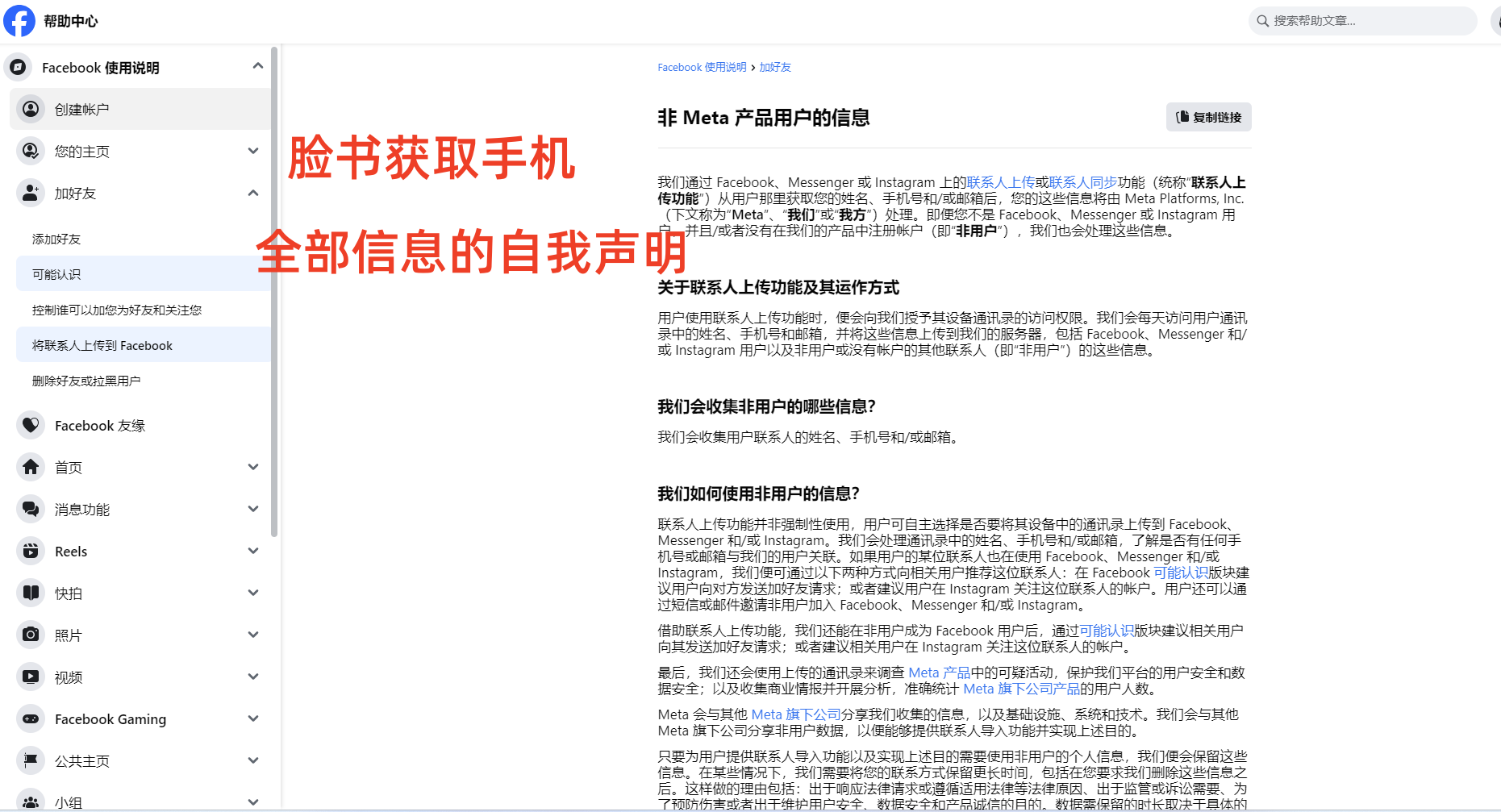Click the 我们会收集非用户的哪些信息? heading
This screenshot has width=1501, height=812.
tap(766, 407)
